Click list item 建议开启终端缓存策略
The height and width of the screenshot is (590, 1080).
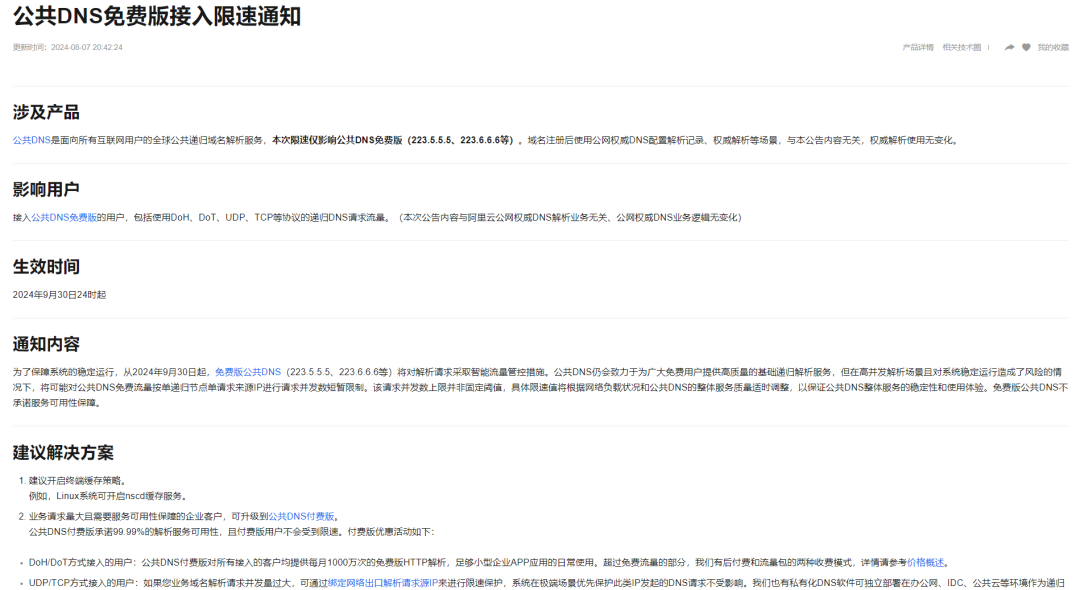click(x=76, y=481)
